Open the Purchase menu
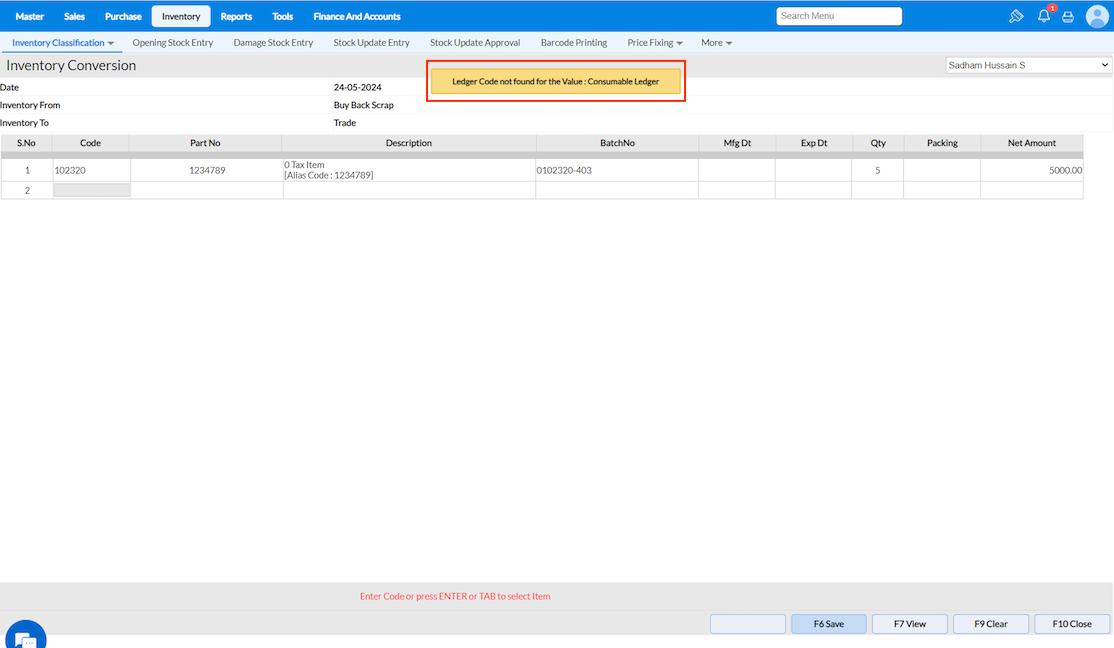This screenshot has height=648, width=1114. click(x=123, y=16)
